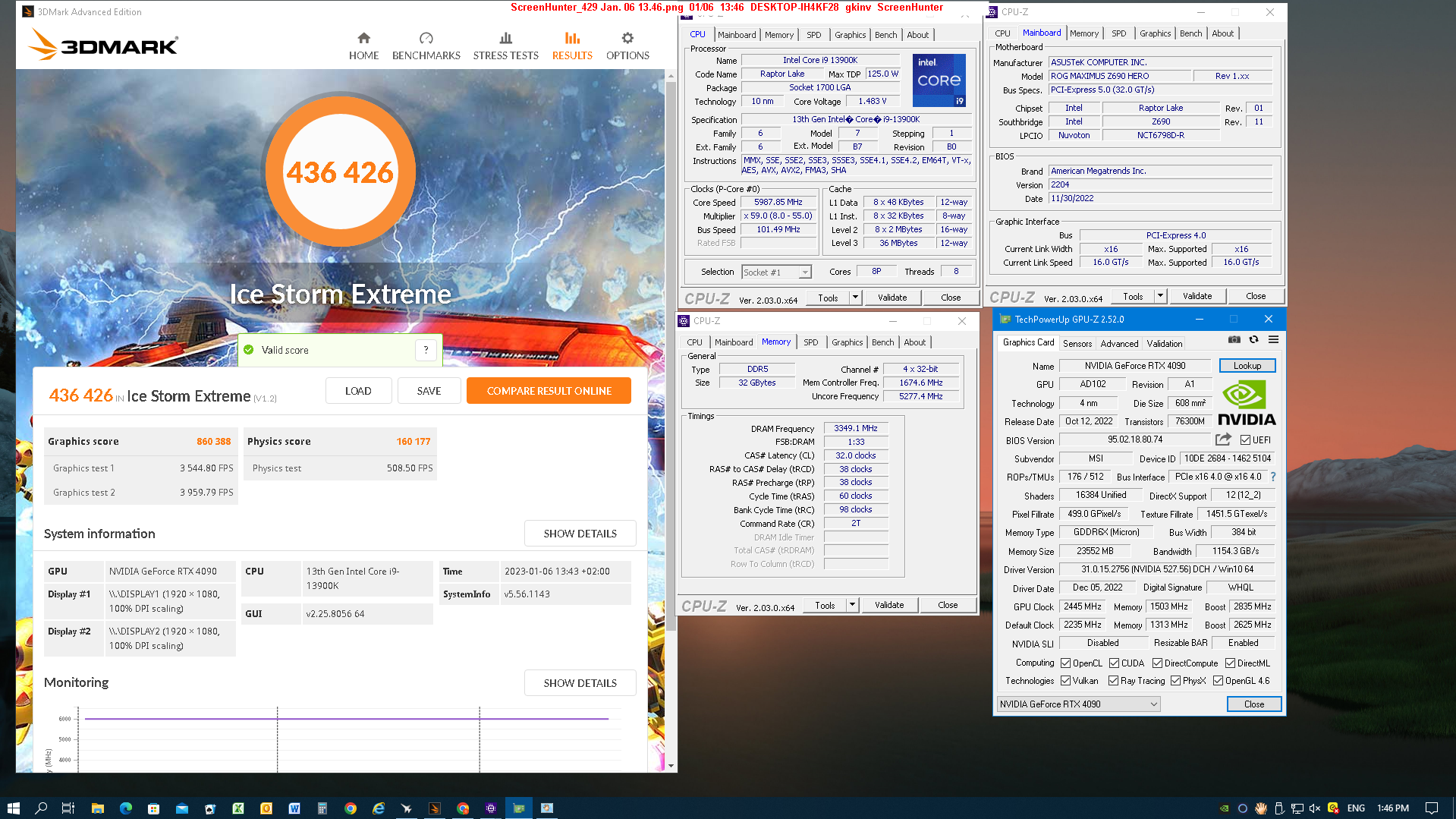Viewport: 1456px width, 819px height.
Task: Open Mail app from the taskbar
Action: (x=182, y=808)
